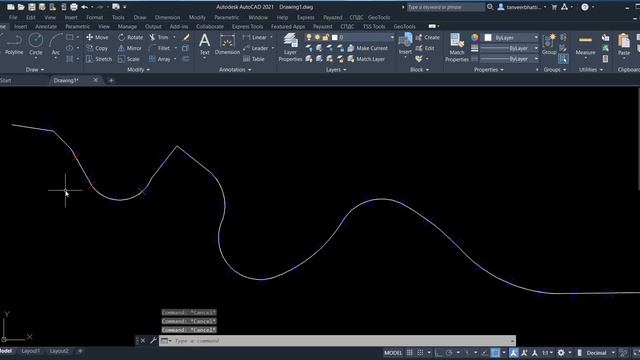Click the Copy tool in Modify panel
Screen dimensions: 640x360
(97, 48)
